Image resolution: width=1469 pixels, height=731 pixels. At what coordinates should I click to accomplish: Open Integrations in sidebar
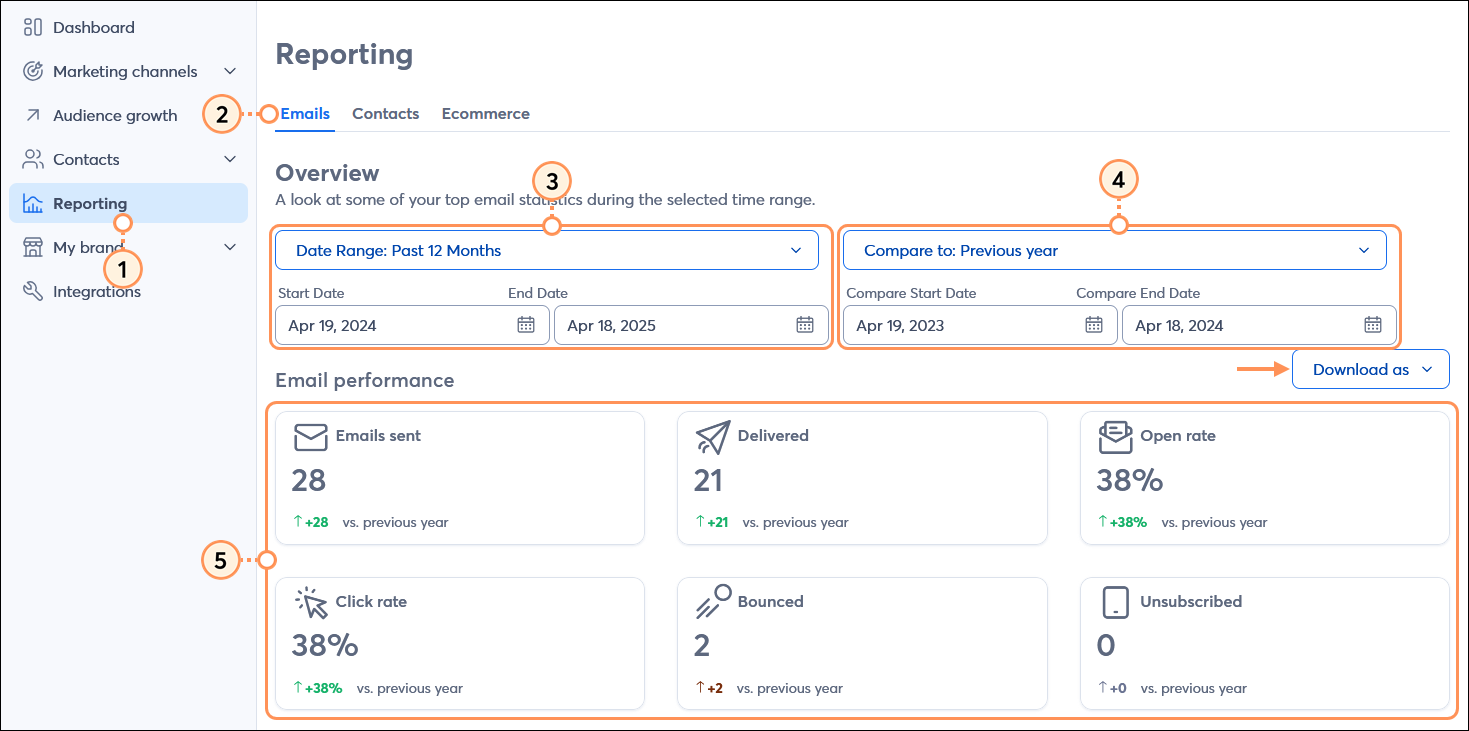click(97, 291)
